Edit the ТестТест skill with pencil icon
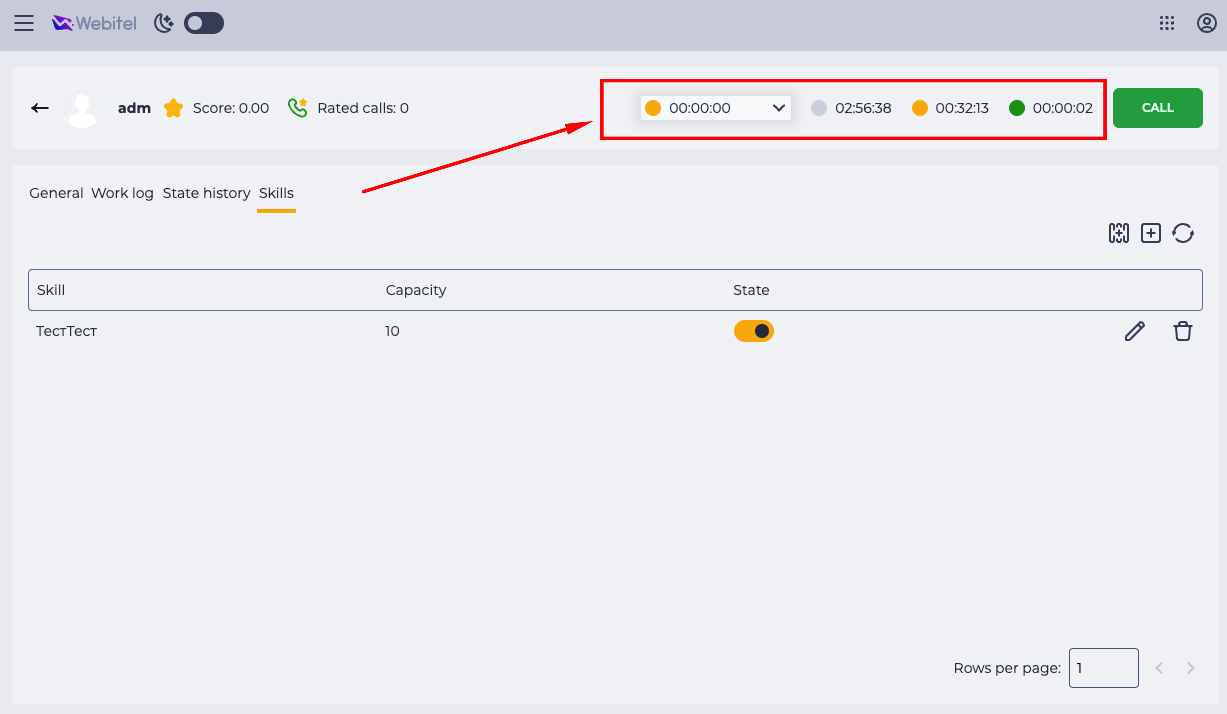The width and height of the screenshot is (1227, 714). [1134, 331]
